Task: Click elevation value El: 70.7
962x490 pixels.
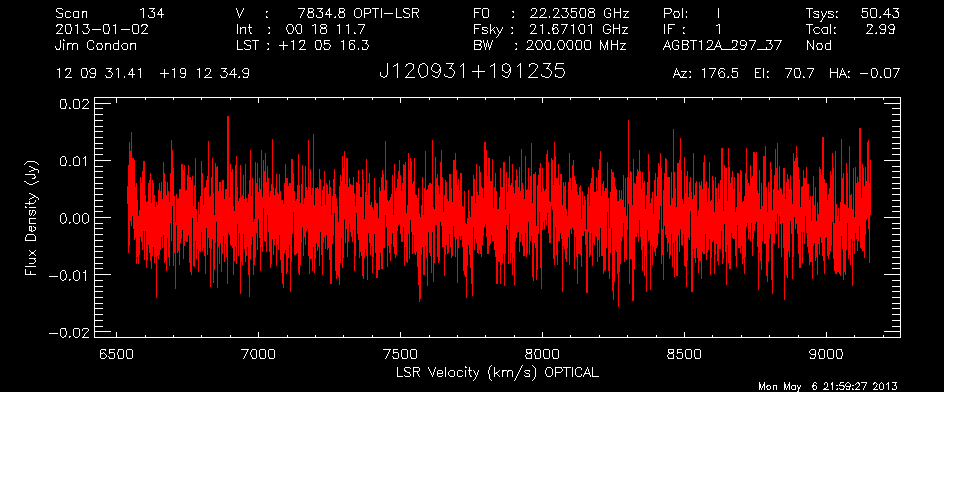Action: [784, 74]
